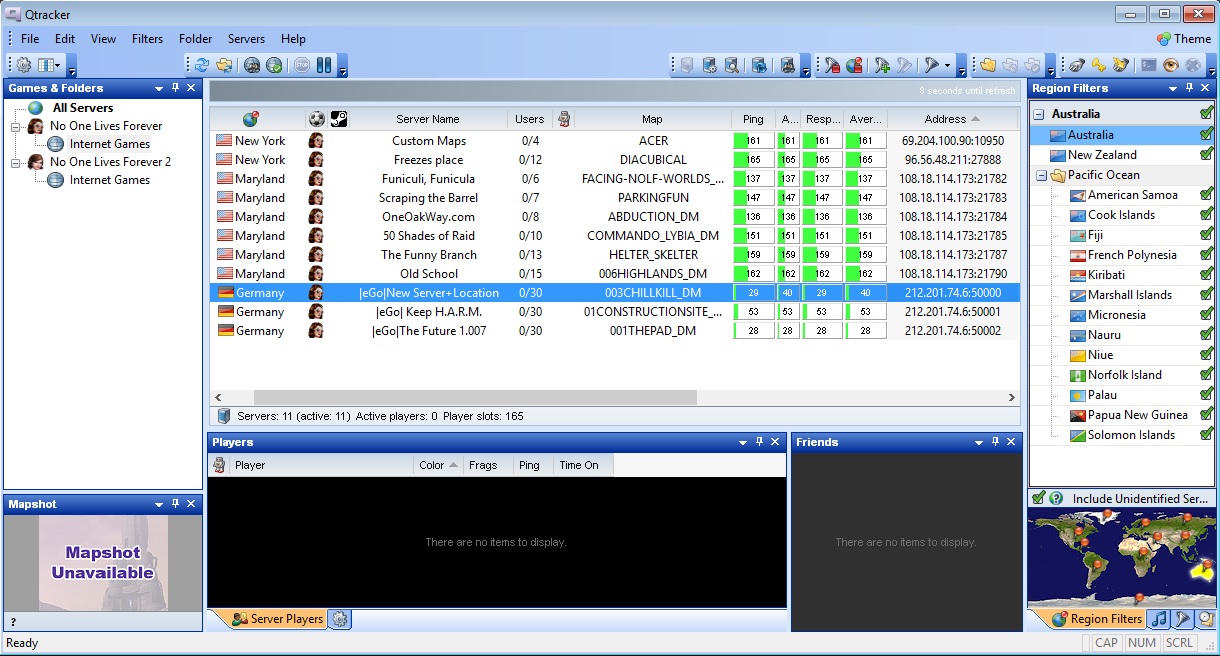Toggle the Cook Islands region checkbox
The height and width of the screenshot is (656, 1220).
coord(1207,214)
